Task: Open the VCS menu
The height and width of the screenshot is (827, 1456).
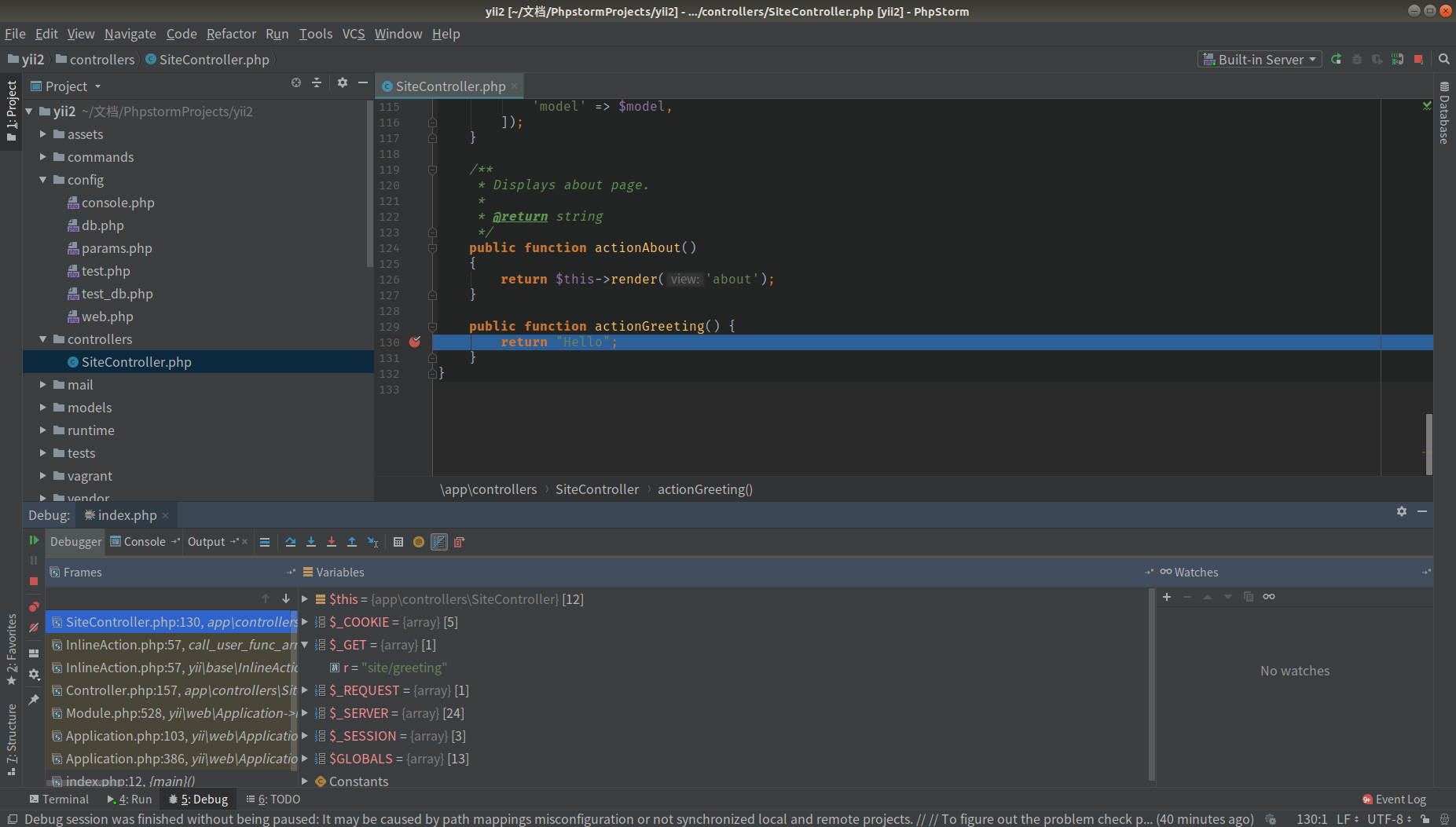Action: [354, 34]
